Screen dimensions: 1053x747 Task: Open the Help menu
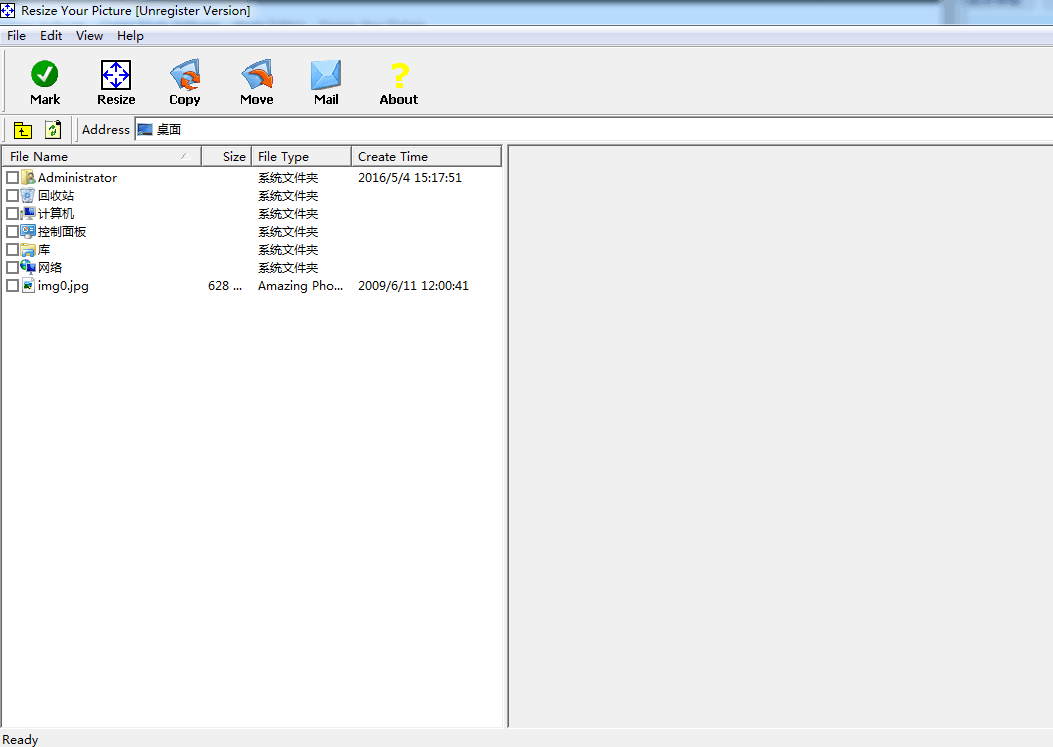(130, 35)
